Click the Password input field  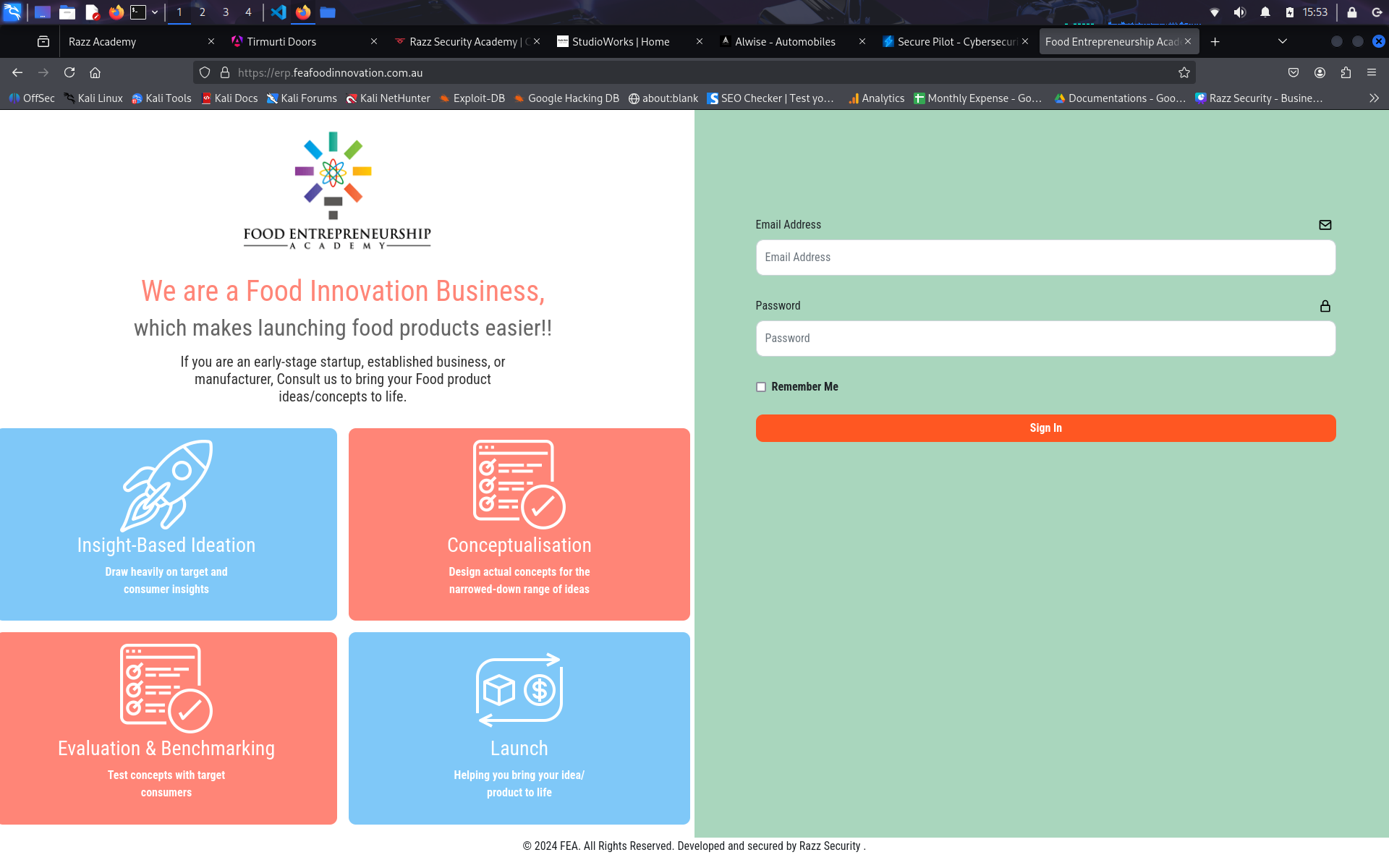coord(1045,339)
